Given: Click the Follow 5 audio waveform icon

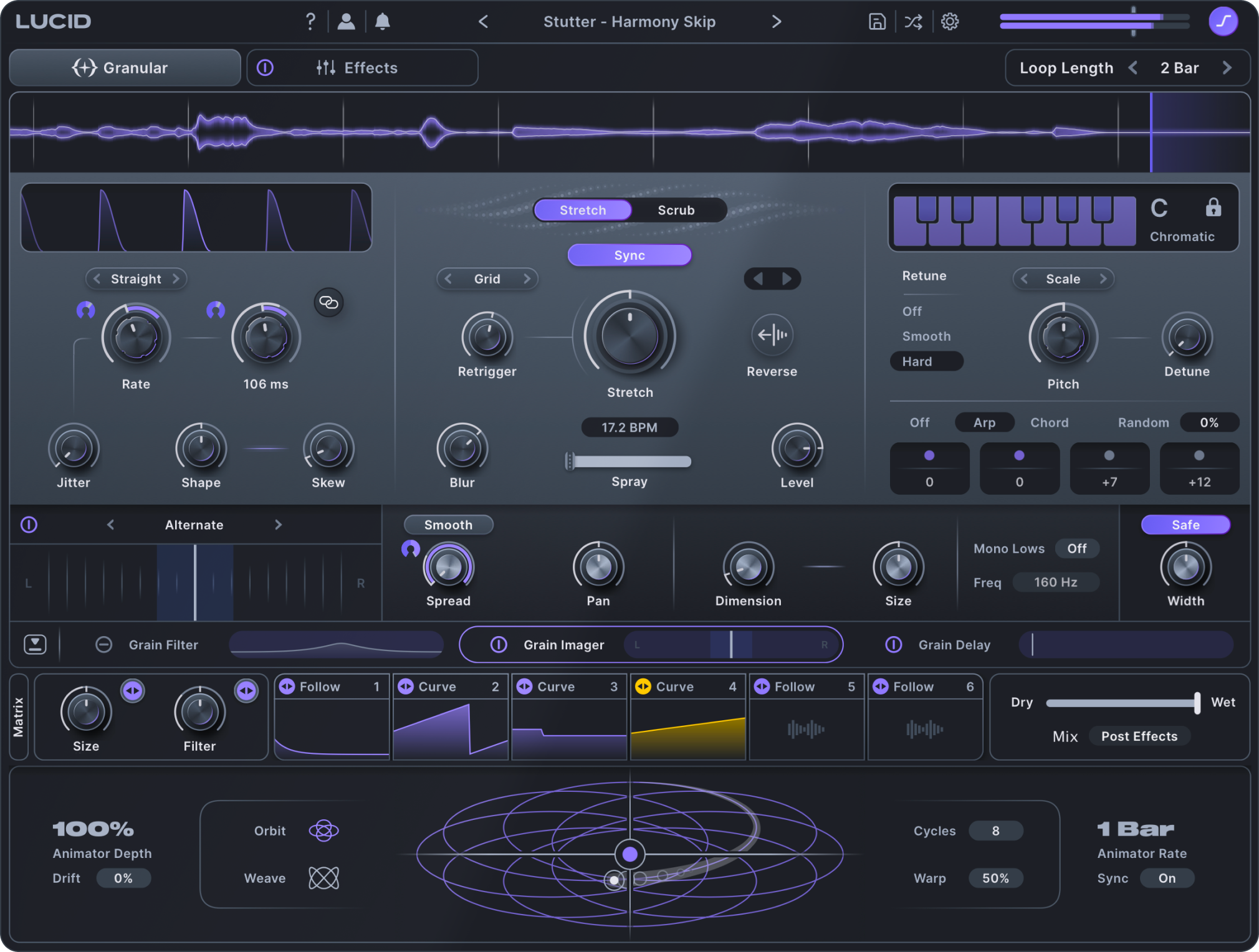Looking at the screenshot, I should (806, 729).
